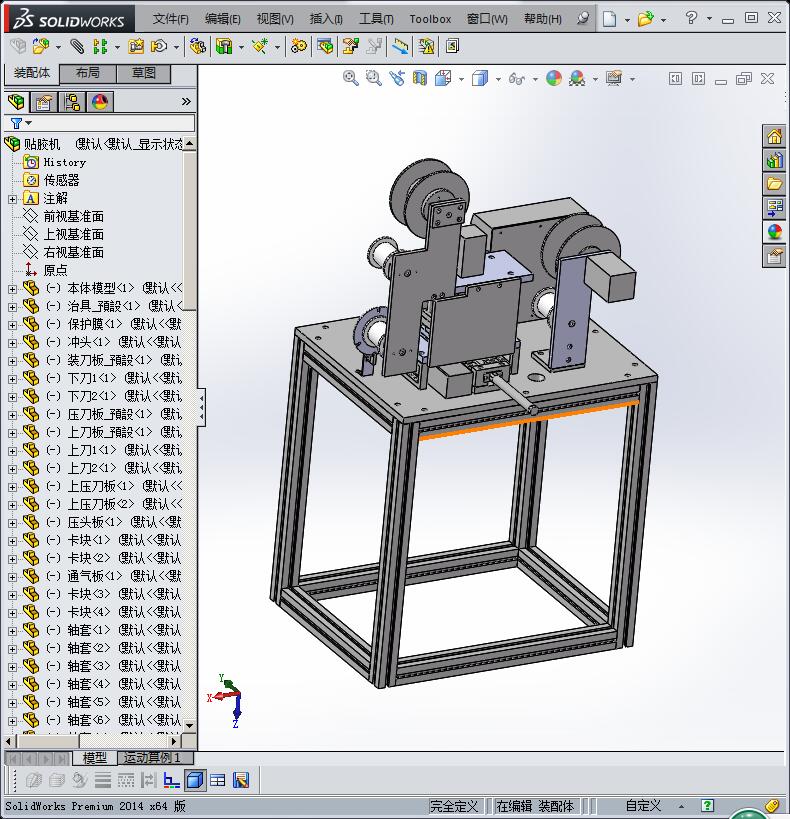
Task: Click the 自定义 status bar unit button
Action: 643,806
